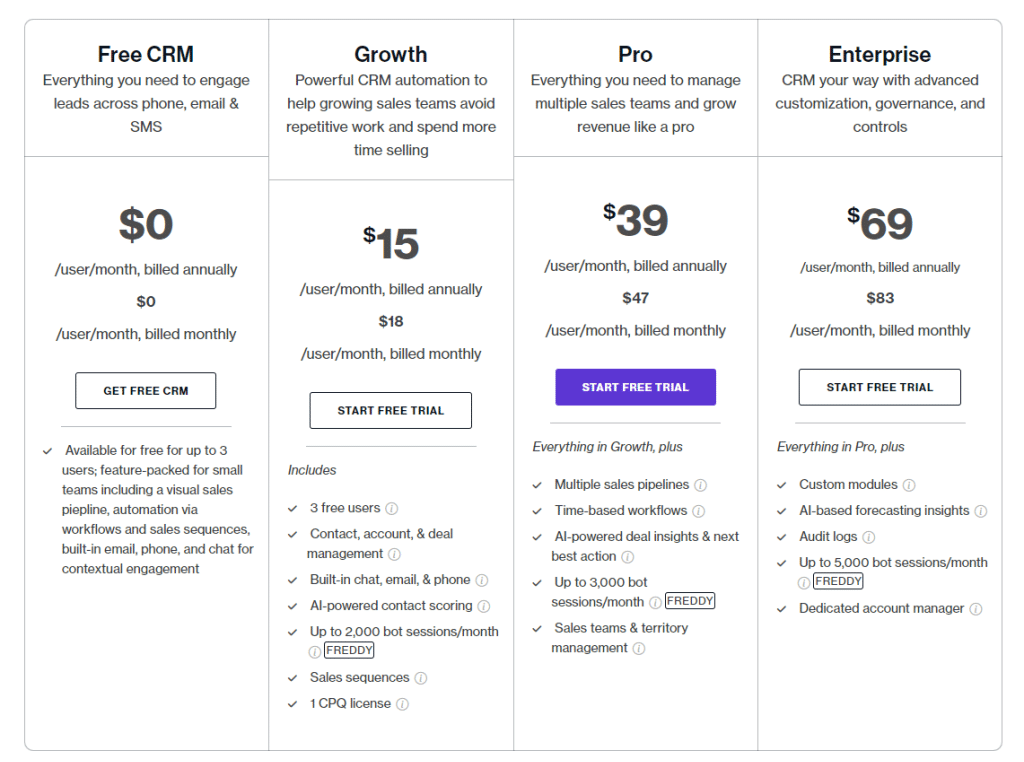Image resolution: width=1024 pixels, height=762 pixels.
Task: Show info for AI-powered contact scoring
Action: [484, 606]
